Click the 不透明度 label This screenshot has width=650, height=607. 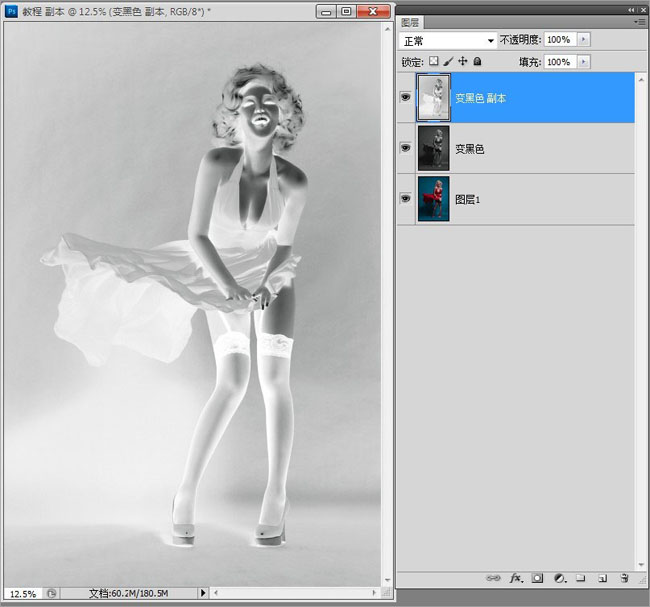point(520,40)
